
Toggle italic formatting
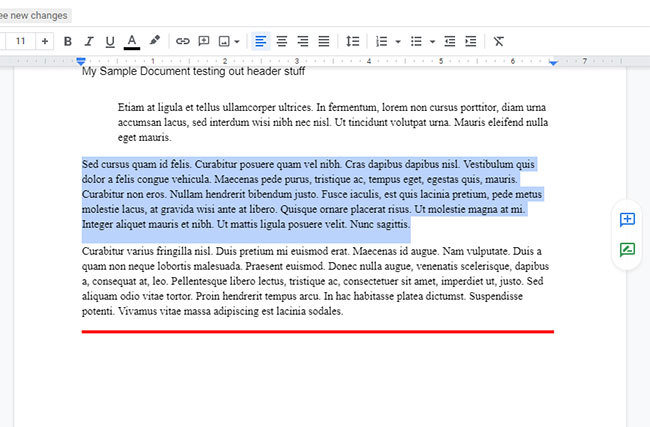pyautogui.click(x=88, y=41)
